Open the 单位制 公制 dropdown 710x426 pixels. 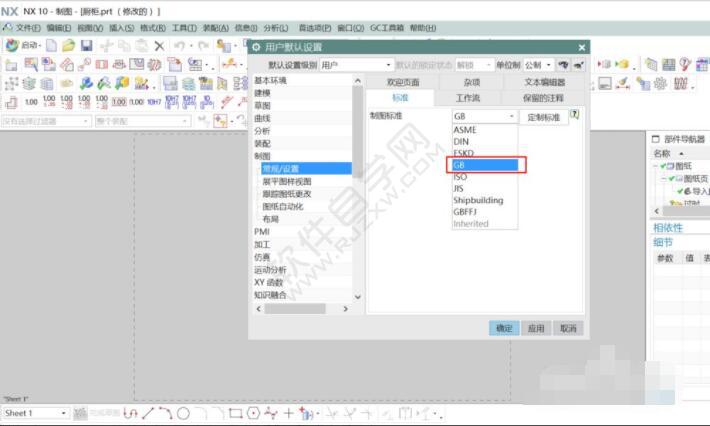[538, 65]
